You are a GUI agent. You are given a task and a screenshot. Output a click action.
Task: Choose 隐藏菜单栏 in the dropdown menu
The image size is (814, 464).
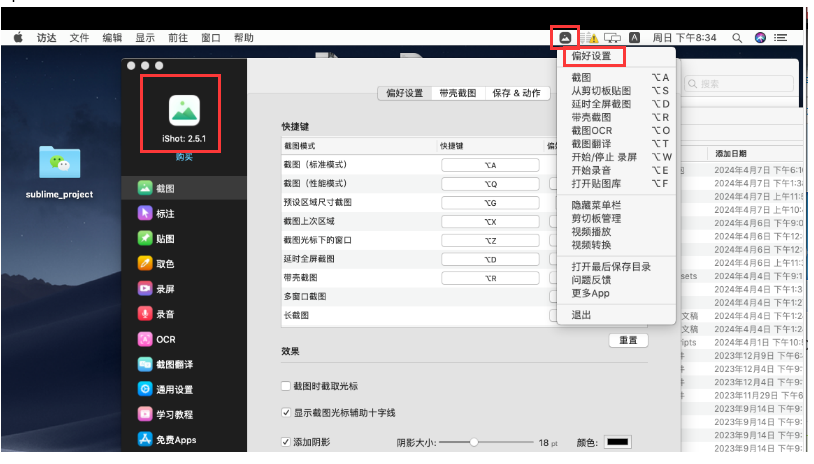[616, 205]
